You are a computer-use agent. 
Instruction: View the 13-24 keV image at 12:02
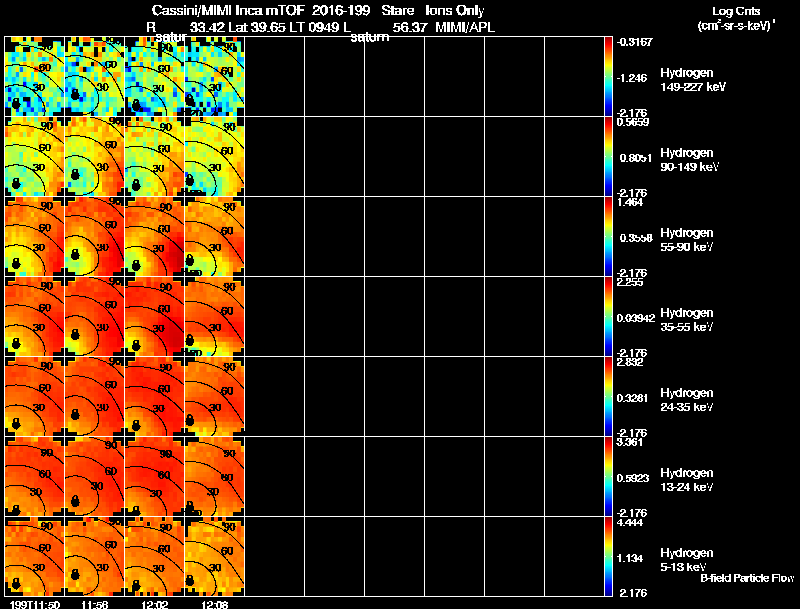(155, 477)
